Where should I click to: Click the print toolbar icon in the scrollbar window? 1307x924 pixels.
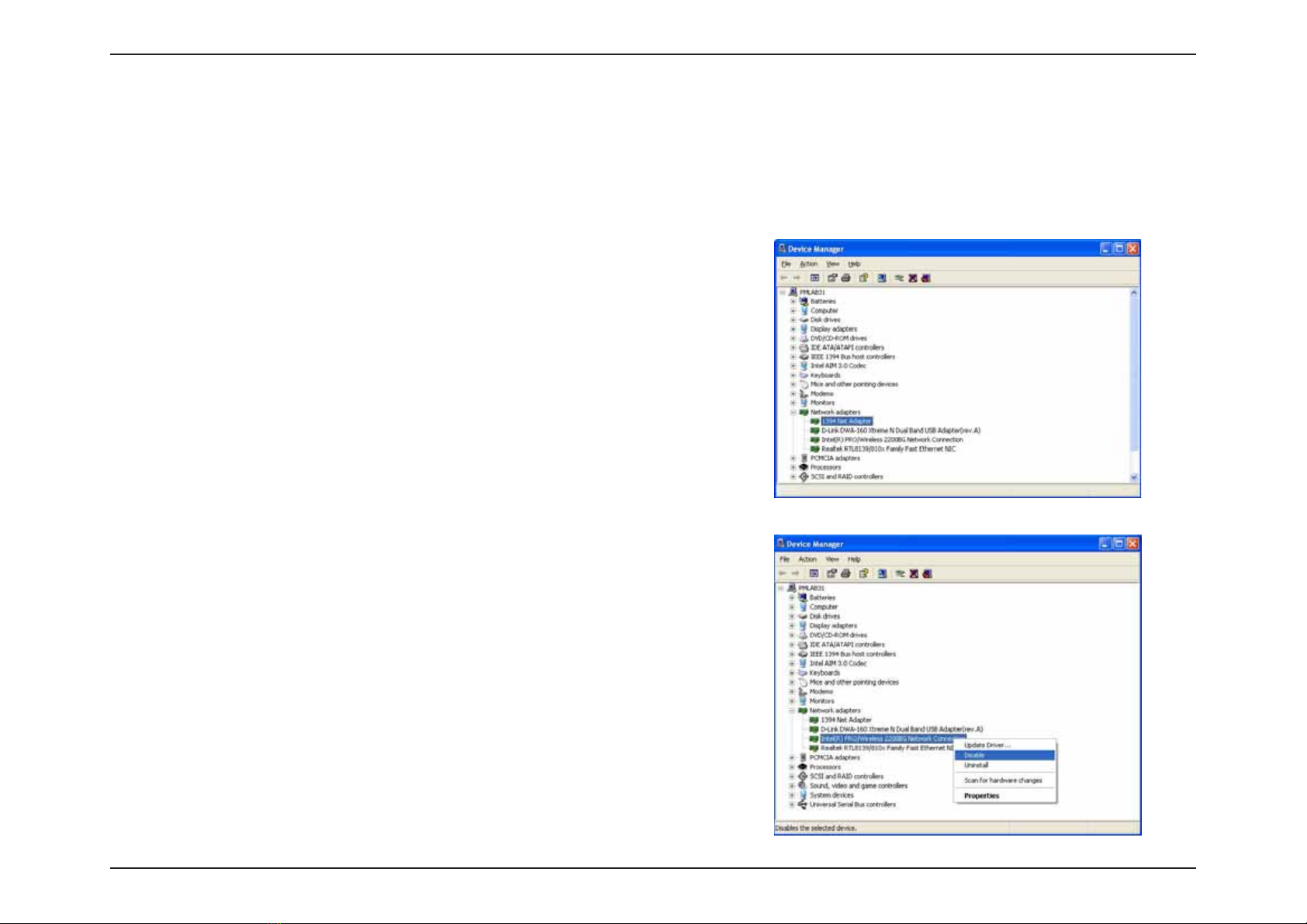(845, 278)
